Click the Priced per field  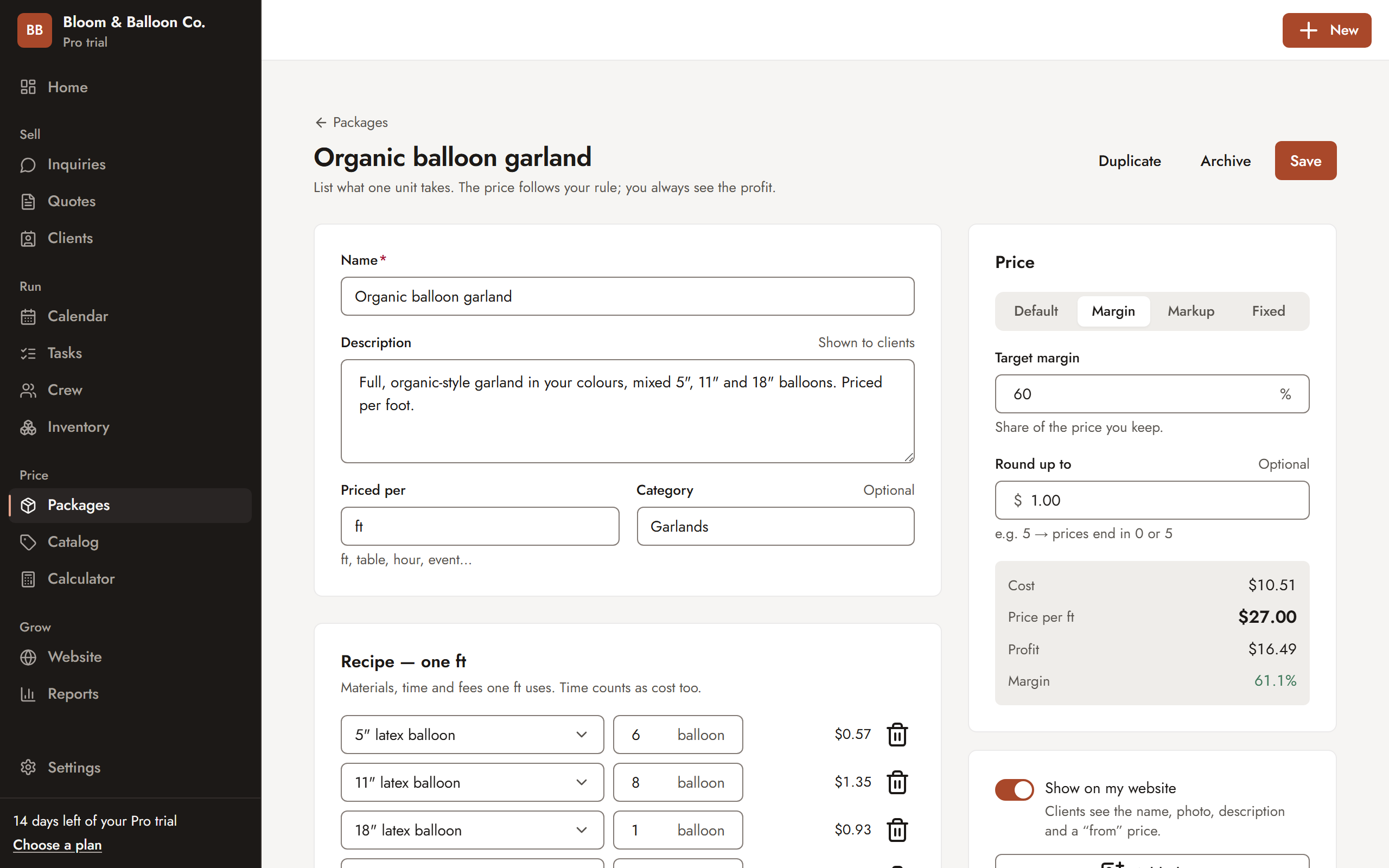coord(480,526)
